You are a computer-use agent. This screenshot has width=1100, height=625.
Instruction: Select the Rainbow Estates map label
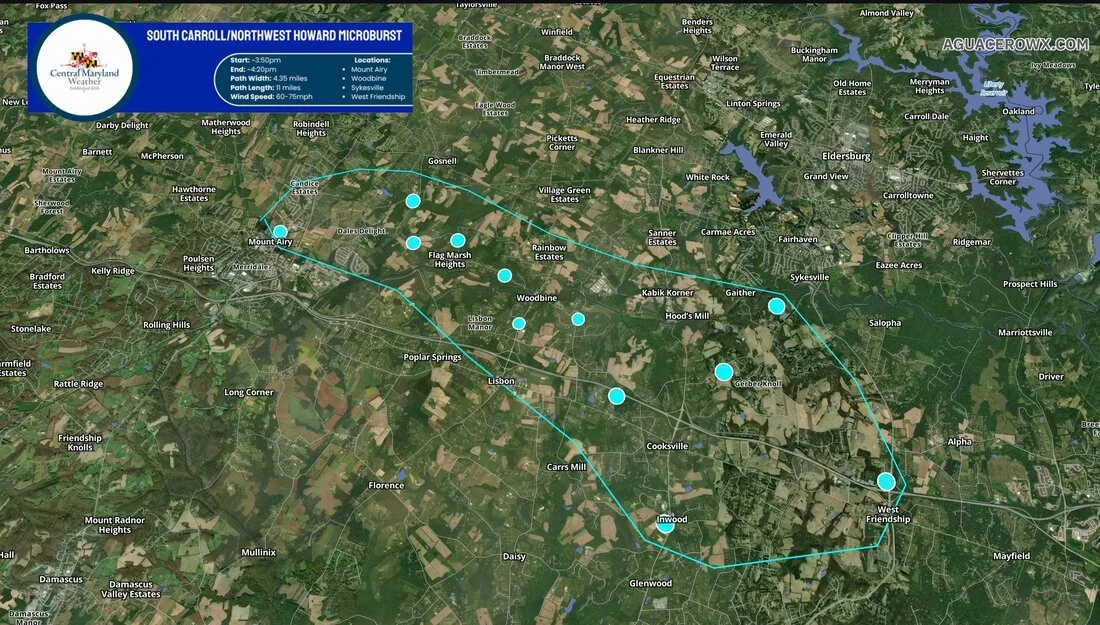[549, 252]
